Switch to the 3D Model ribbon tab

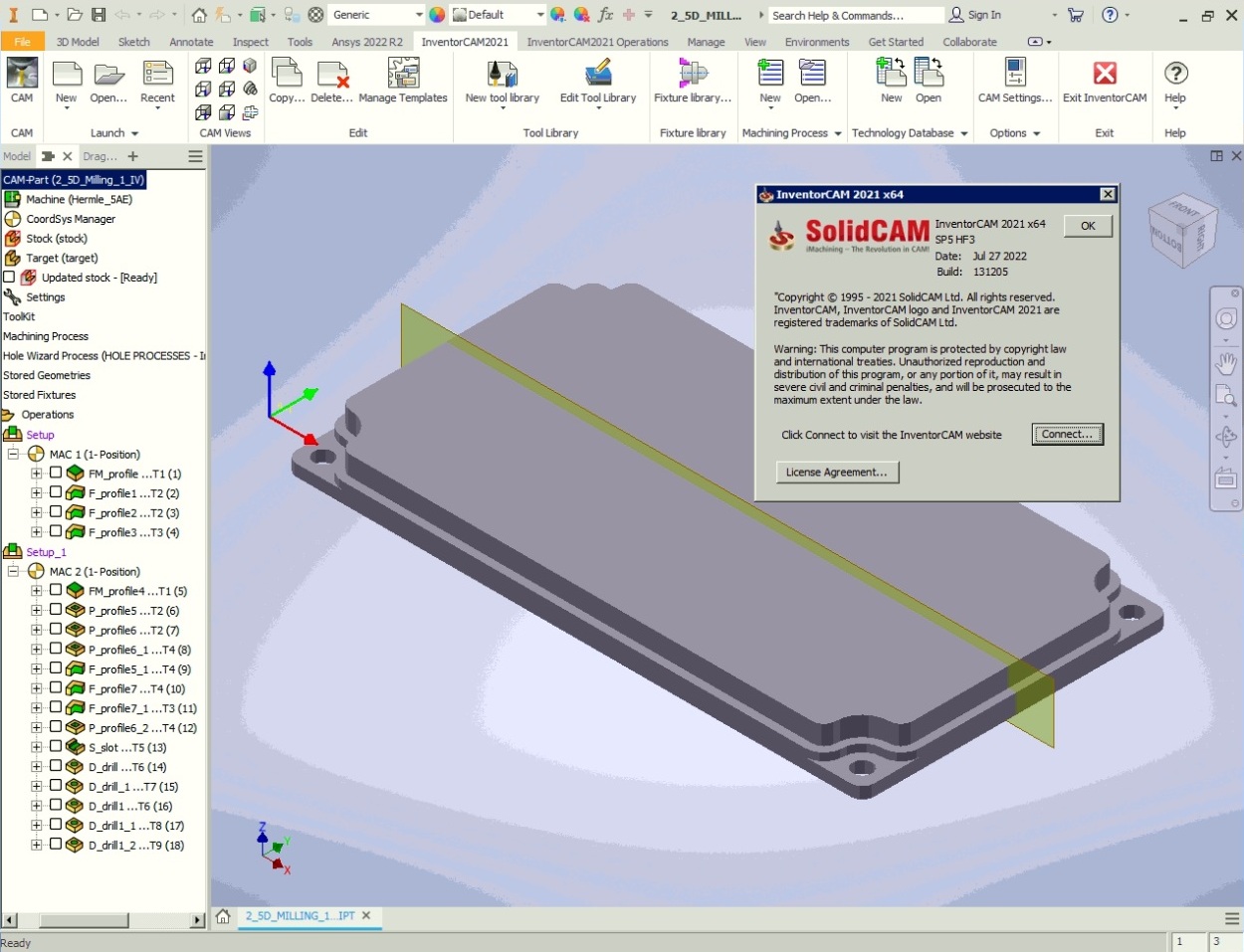coord(78,42)
